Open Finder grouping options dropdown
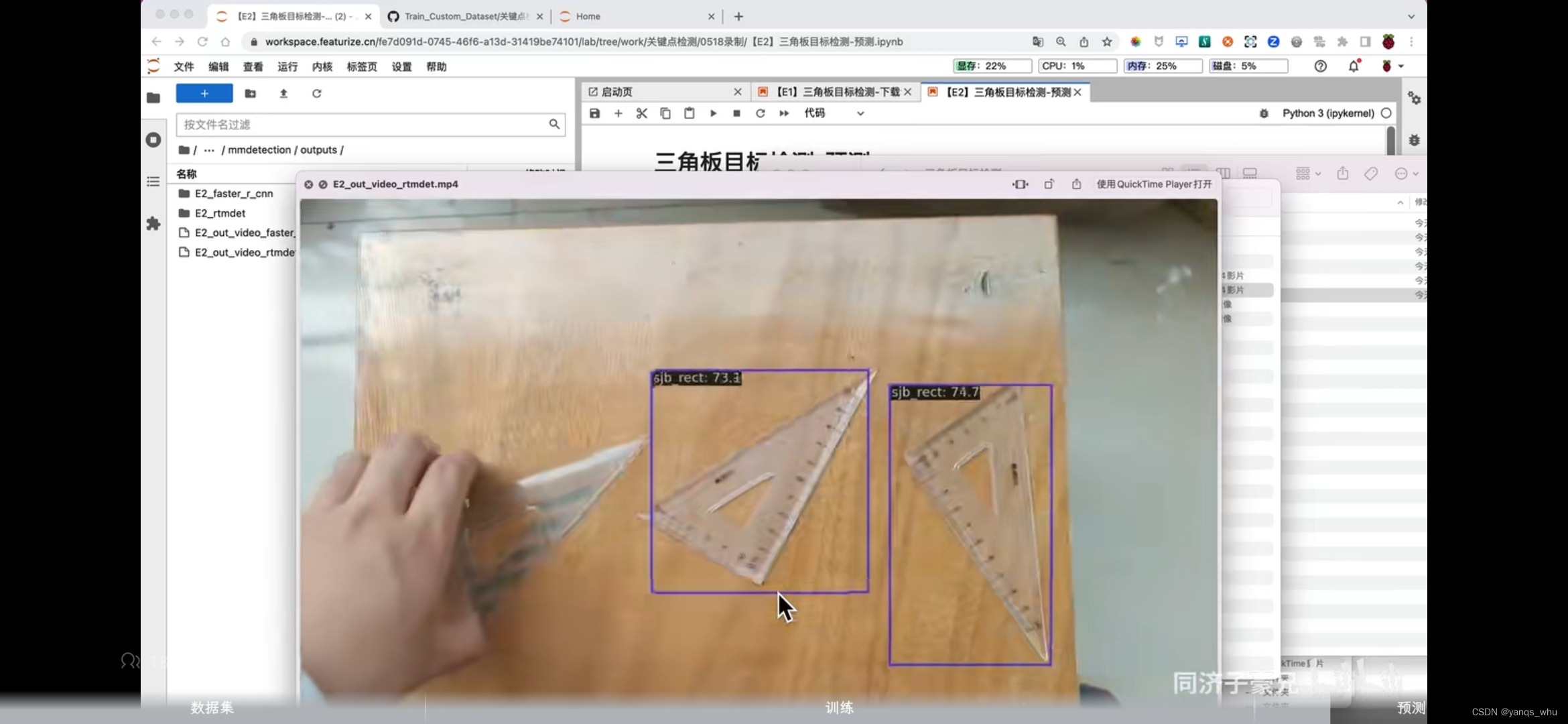This screenshot has height=724, width=1568. click(1308, 174)
